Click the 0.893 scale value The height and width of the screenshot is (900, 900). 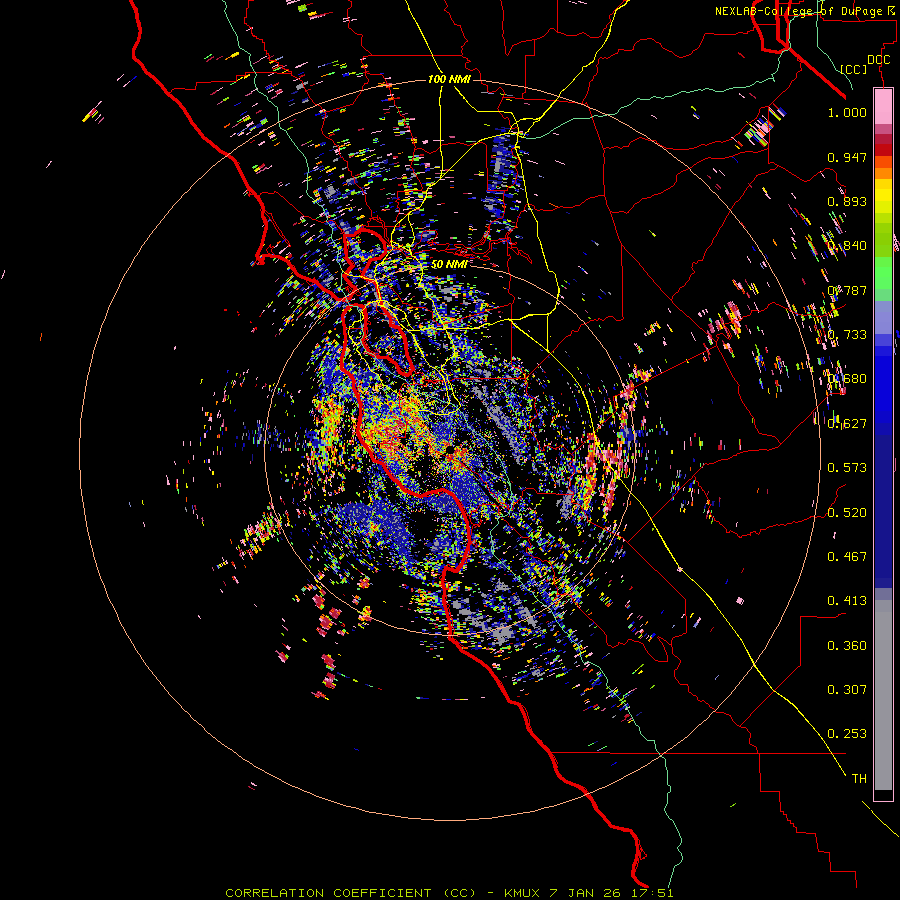(847, 201)
